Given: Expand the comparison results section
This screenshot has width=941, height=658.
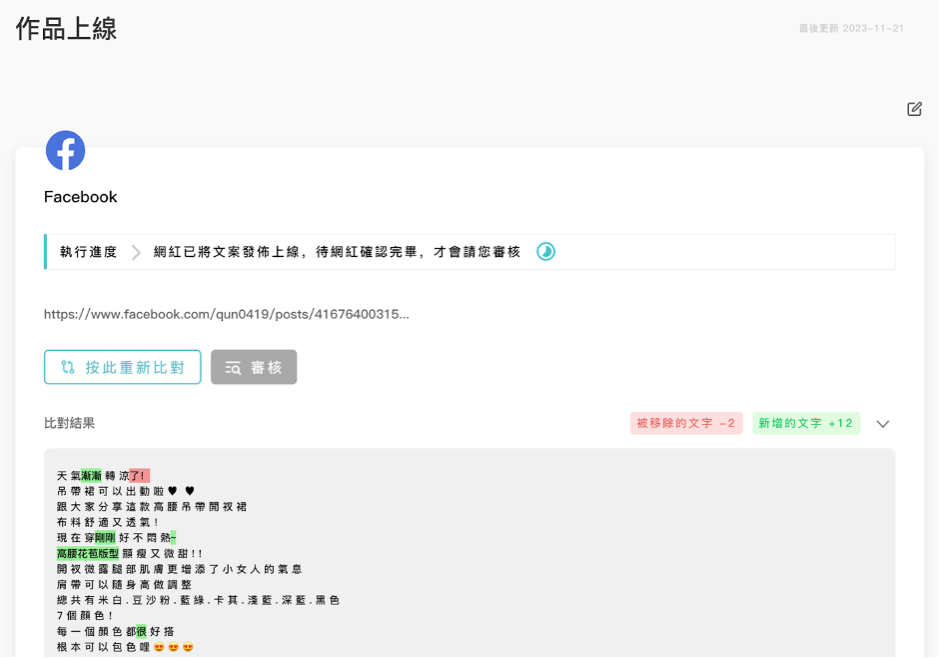Looking at the screenshot, I should [883, 424].
